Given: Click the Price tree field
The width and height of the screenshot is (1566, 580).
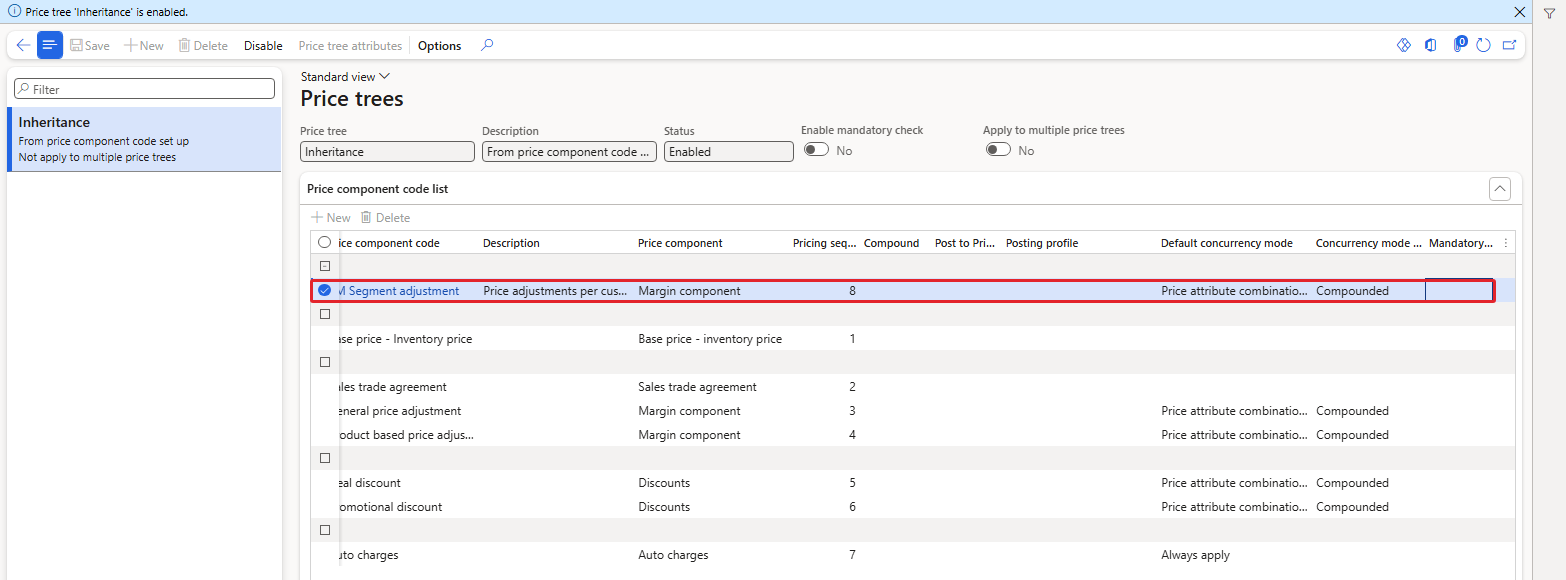Looking at the screenshot, I should coord(387,152).
